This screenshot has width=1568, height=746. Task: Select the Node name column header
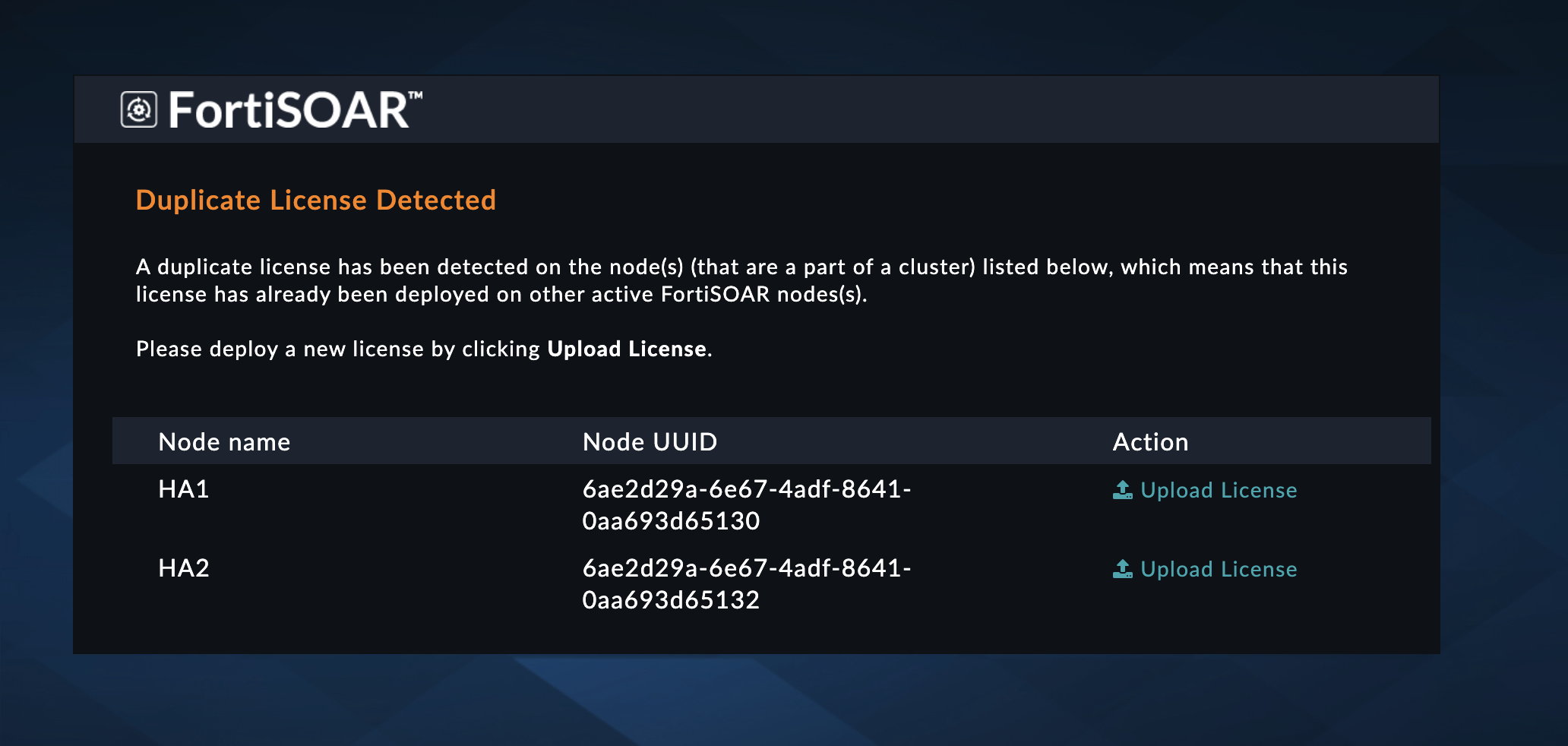[224, 441]
